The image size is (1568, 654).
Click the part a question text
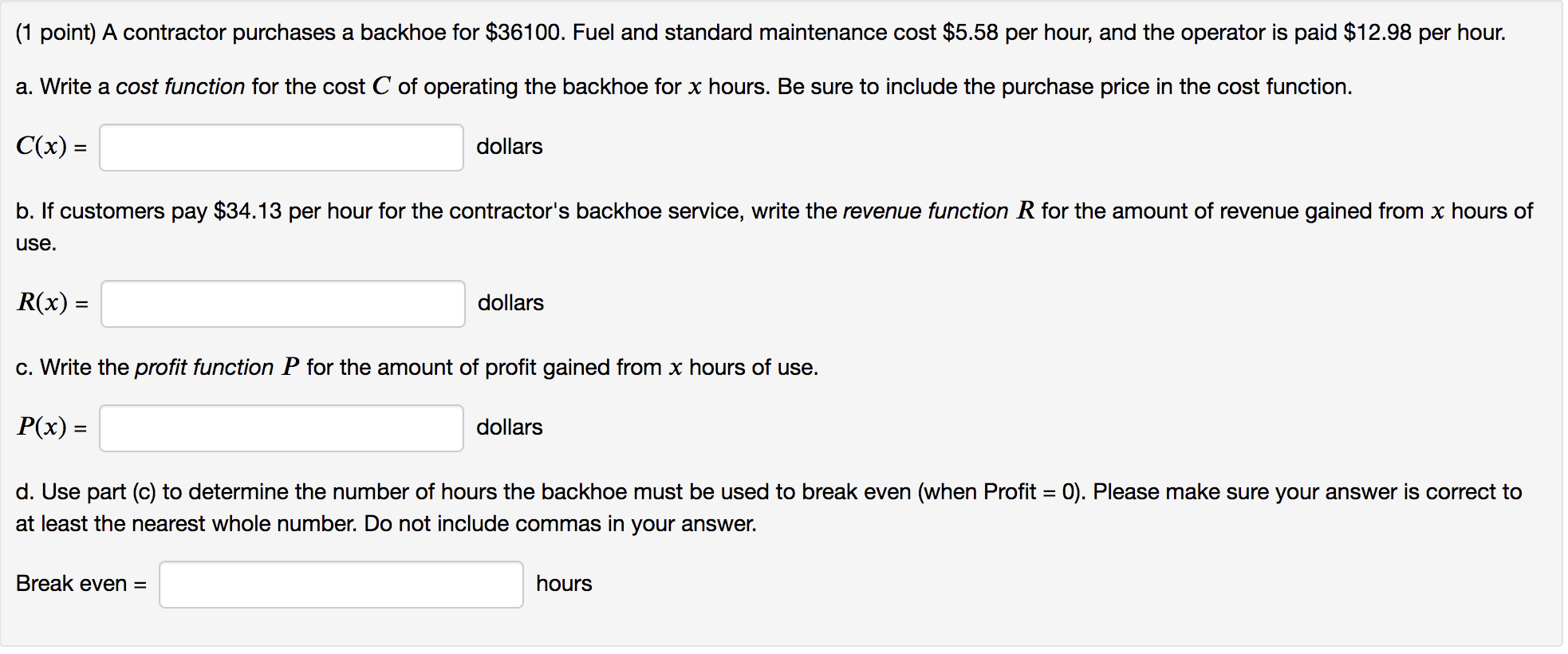coord(678,86)
